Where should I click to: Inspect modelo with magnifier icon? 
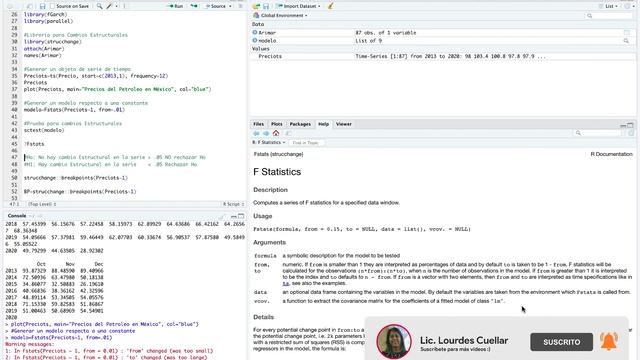click(x=626, y=41)
